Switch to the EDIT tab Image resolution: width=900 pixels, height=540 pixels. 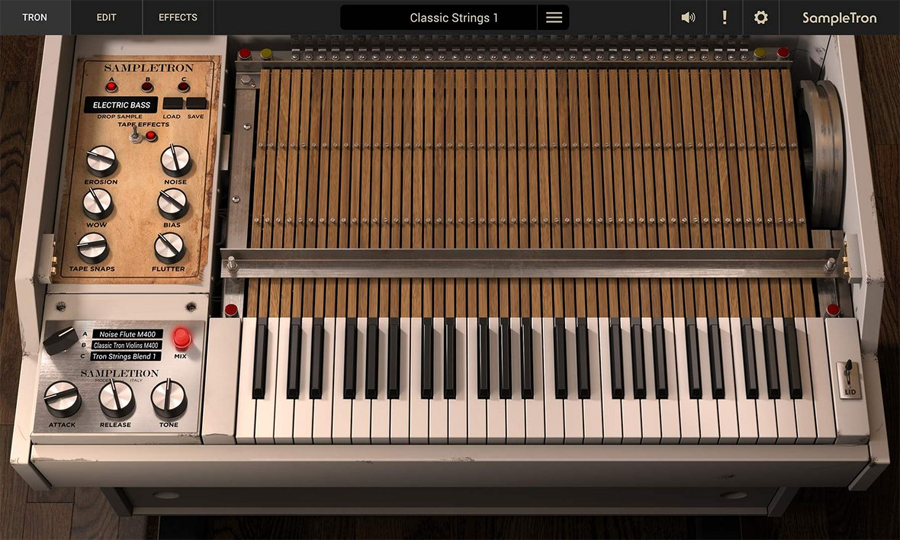tap(106, 17)
